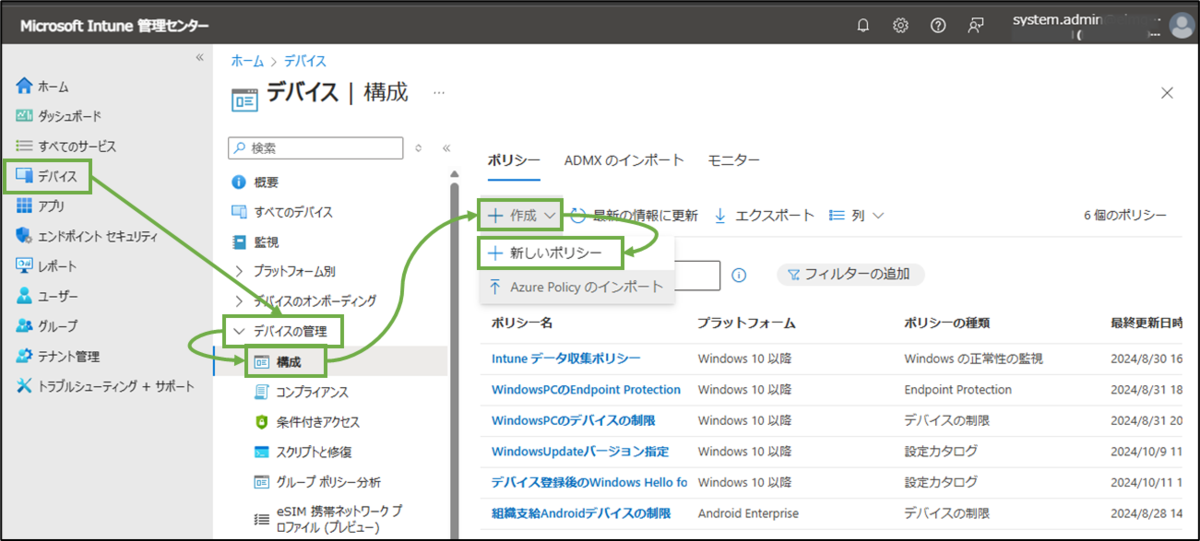Screen dimensions: 1200x541
Task: Click the user account avatar
Action: coord(1181,27)
